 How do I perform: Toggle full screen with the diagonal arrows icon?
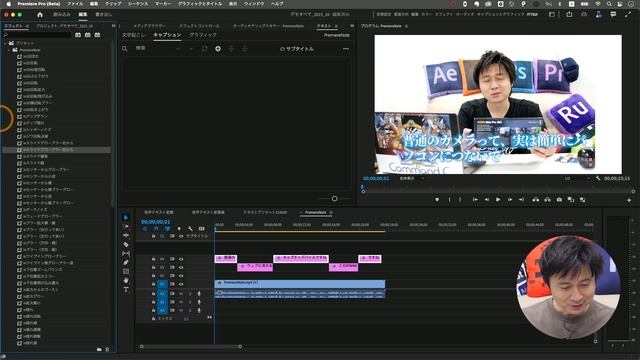tap(628, 14)
